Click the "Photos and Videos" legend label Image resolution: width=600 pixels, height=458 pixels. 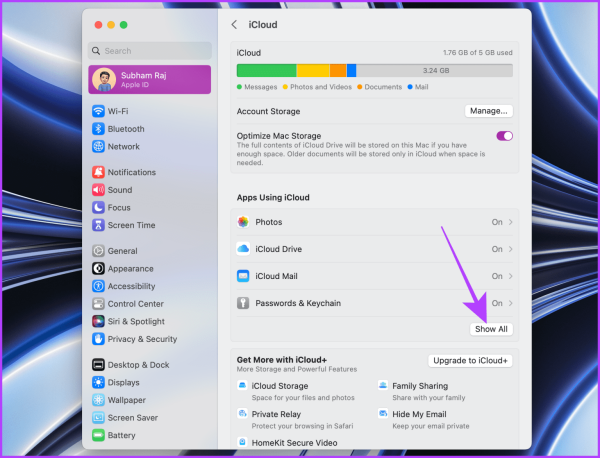point(321,87)
